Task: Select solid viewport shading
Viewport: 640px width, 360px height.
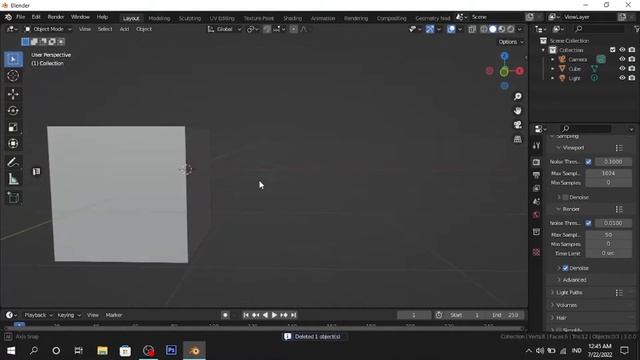Action: (493, 29)
